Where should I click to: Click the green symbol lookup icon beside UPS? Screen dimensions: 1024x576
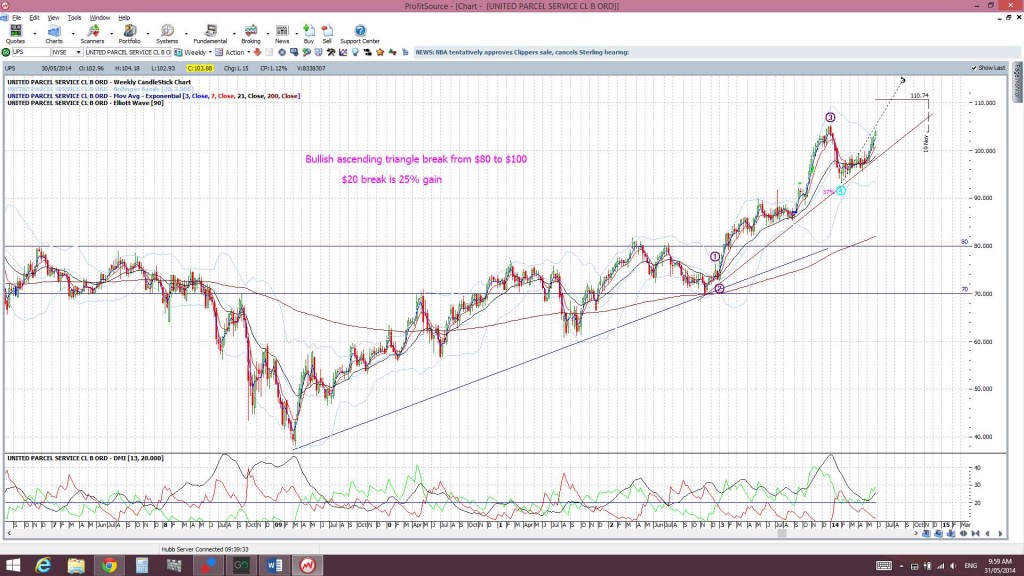click(x=6, y=52)
